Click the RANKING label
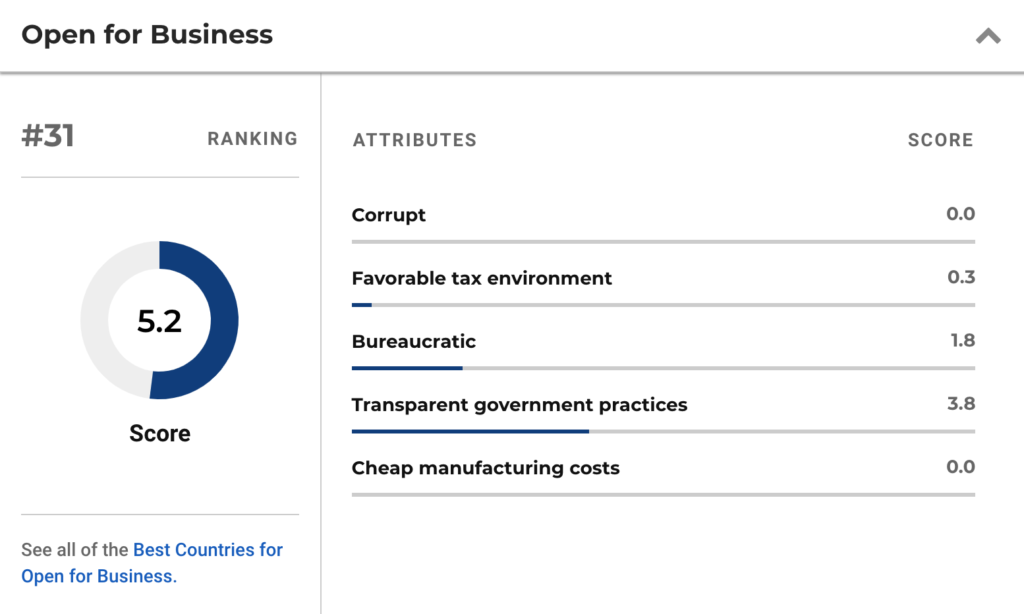This screenshot has width=1024, height=614. (253, 138)
